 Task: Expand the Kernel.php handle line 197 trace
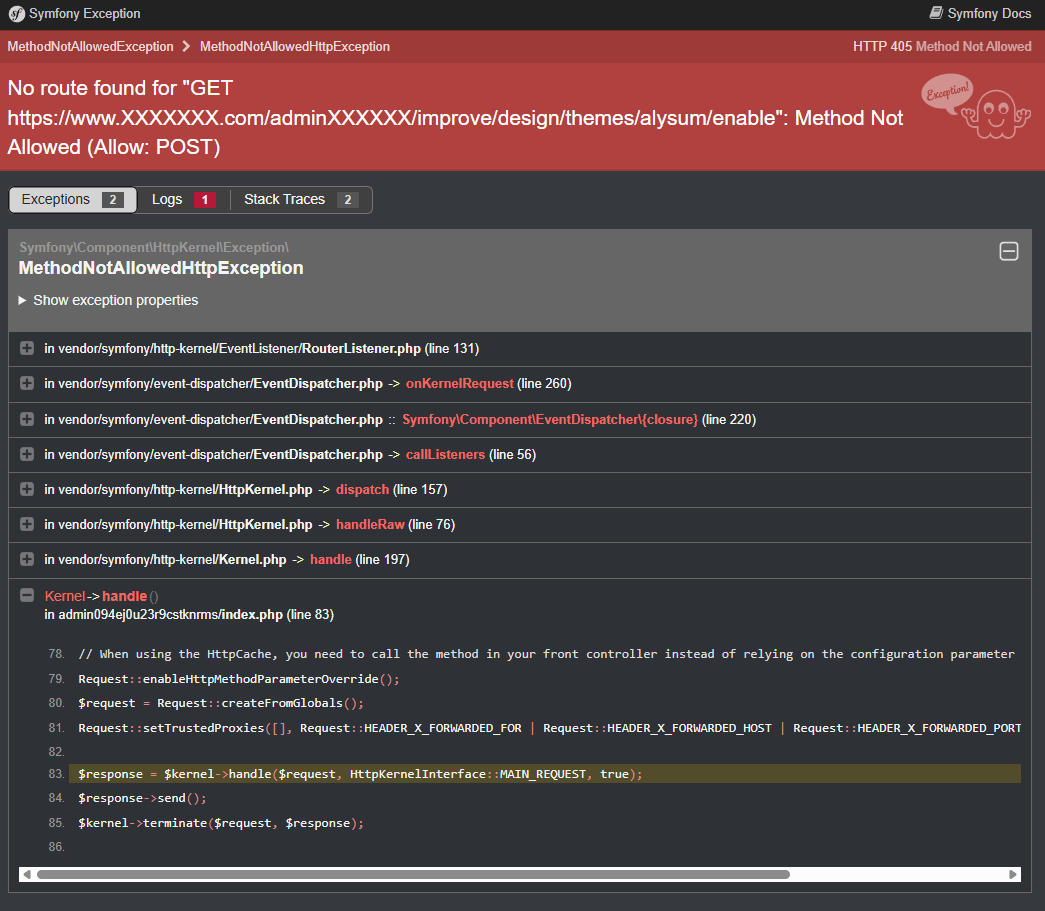point(27,559)
